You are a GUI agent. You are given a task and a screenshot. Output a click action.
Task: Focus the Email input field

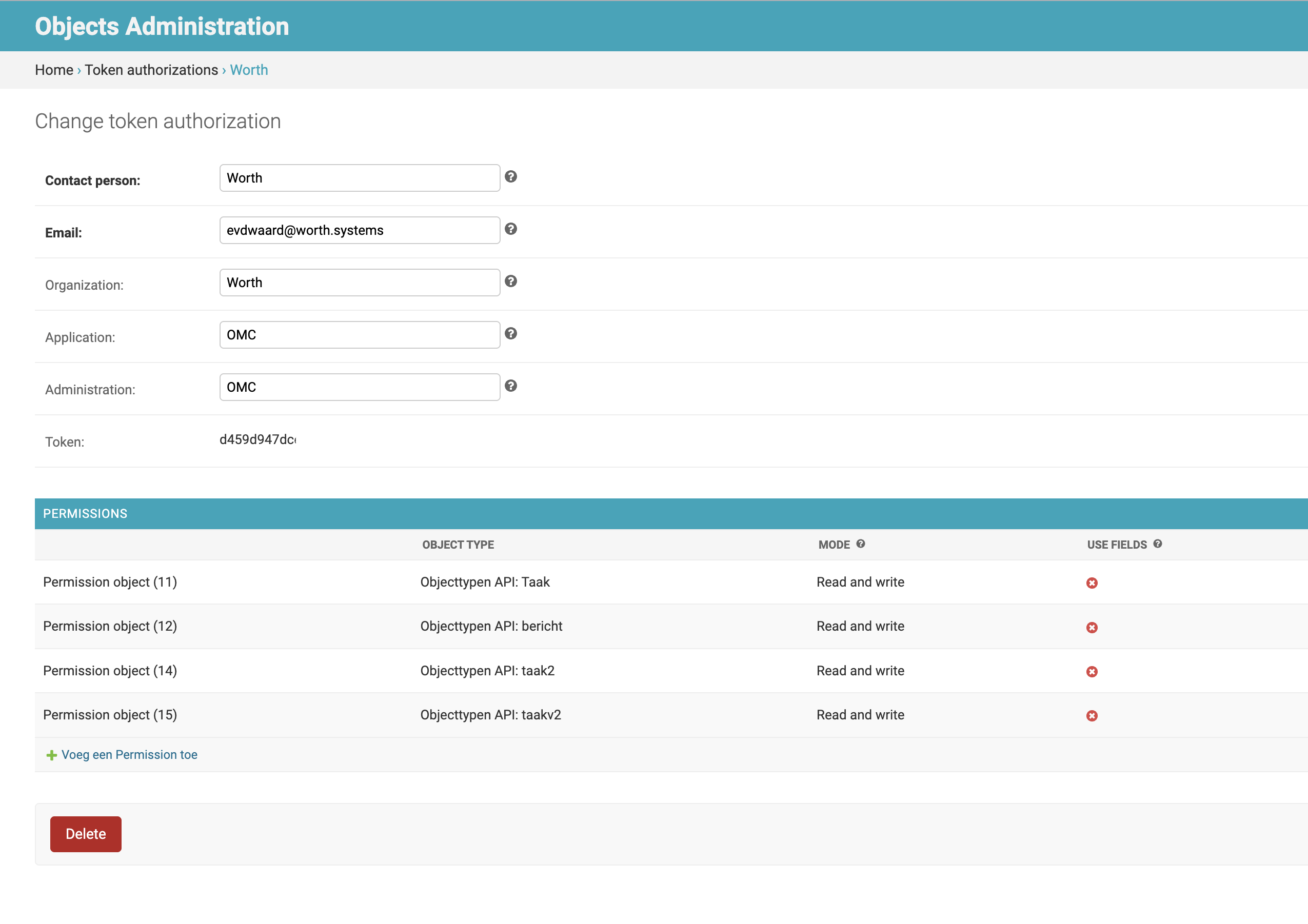tap(360, 230)
